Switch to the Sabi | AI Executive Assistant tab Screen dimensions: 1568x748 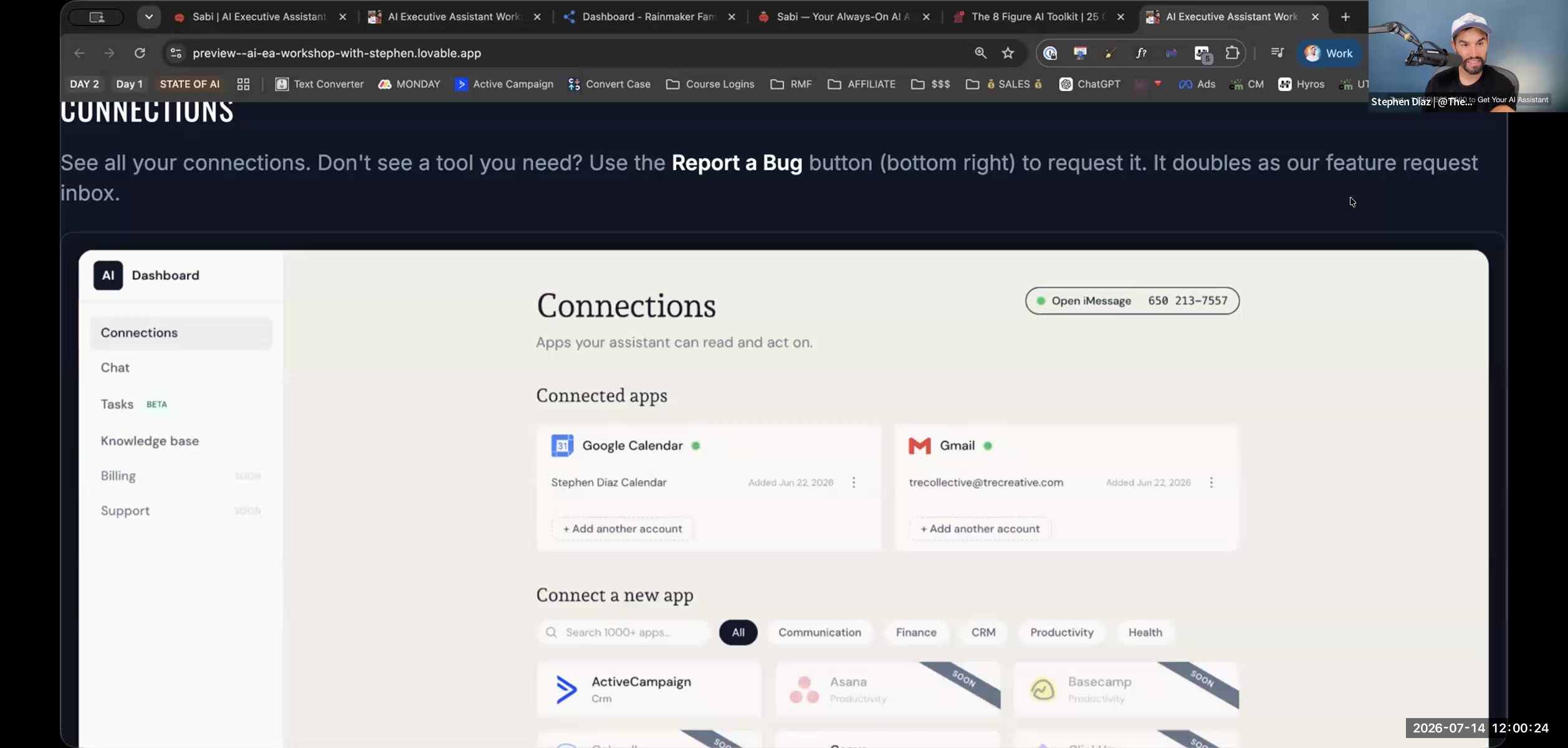point(259,17)
